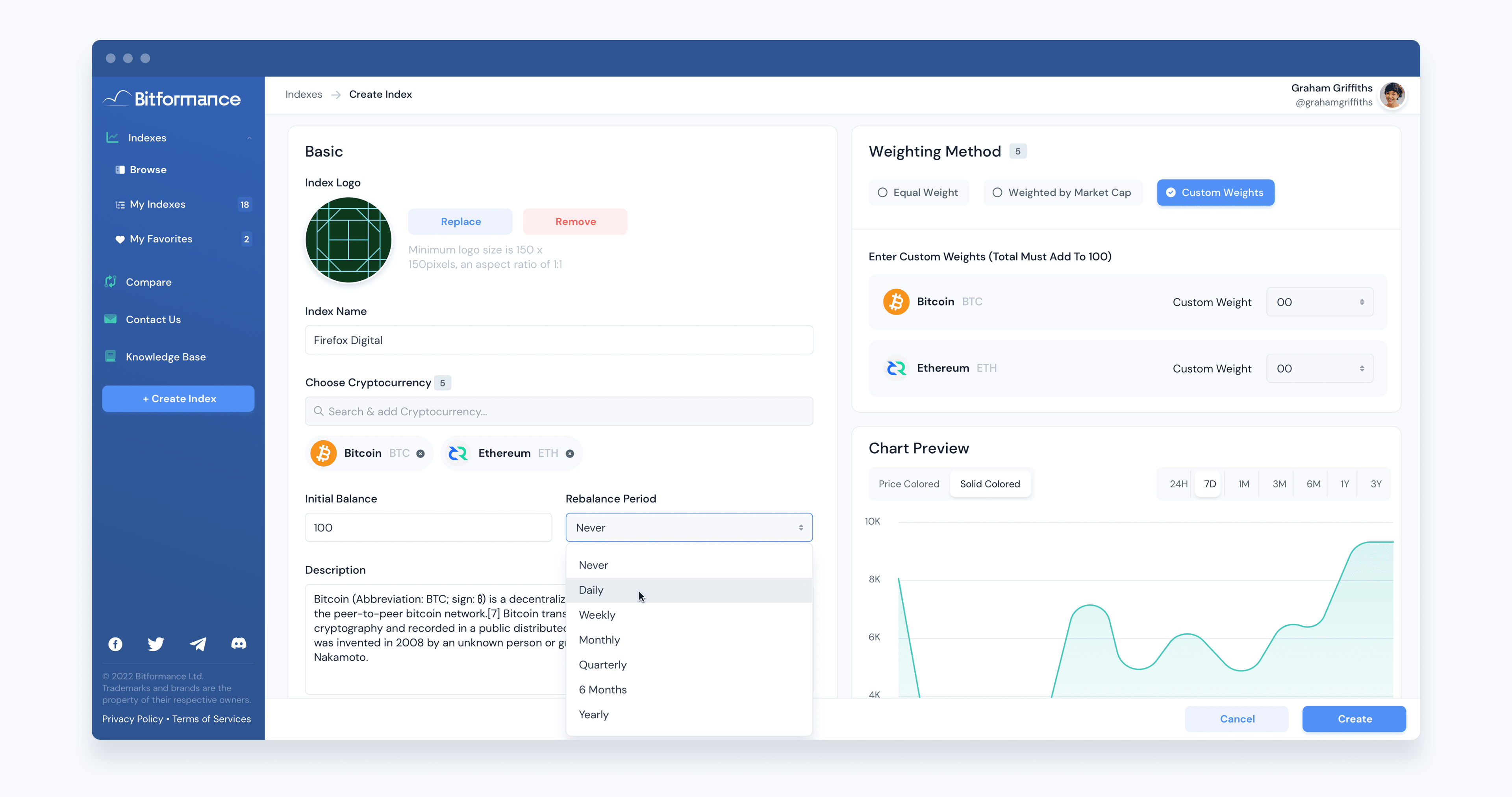Choose Never in rebalance list
The height and width of the screenshot is (797, 1512).
pos(689,565)
